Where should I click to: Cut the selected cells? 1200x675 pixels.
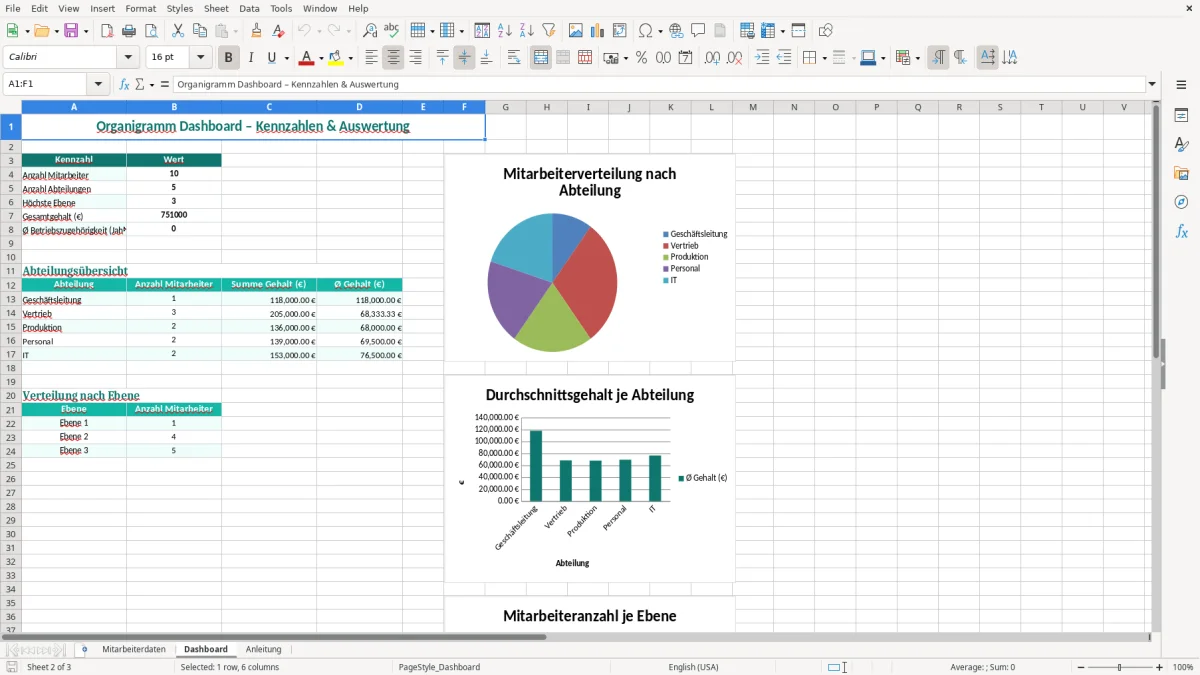178,31
